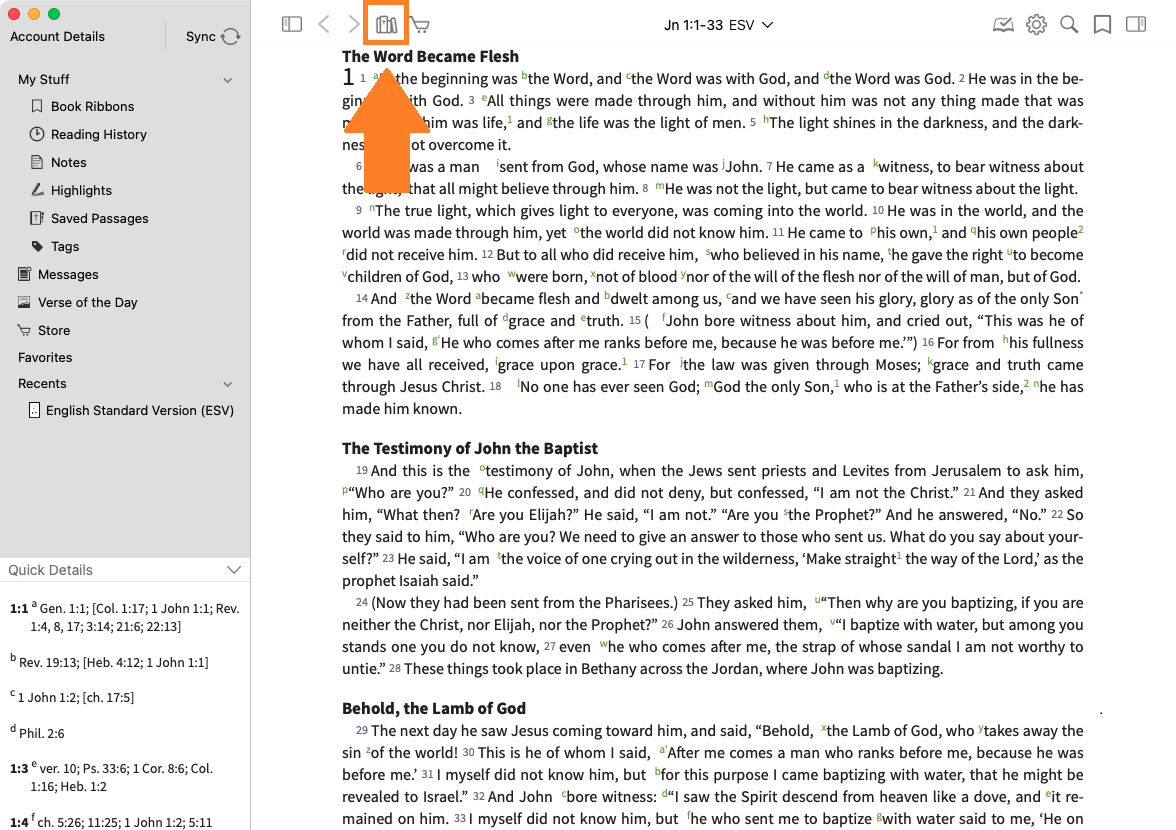Open the reading plan icon
Image resolution: width=1176 pixels, height=830 pixels.
pyautogui.click(x=1003, y=25)
